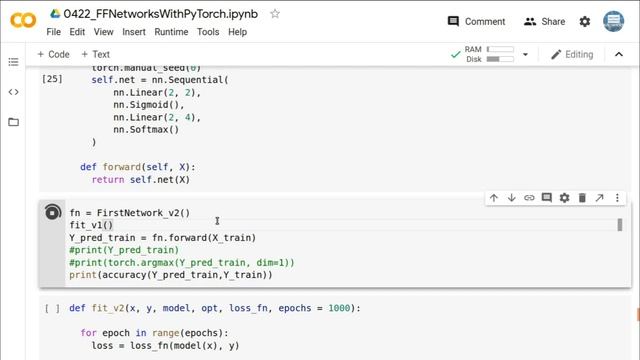The width and height of the screenshot is (640, 360).
Task: Click the 'loss = loss_fn(model(x), y)' line
Action: 165,346
